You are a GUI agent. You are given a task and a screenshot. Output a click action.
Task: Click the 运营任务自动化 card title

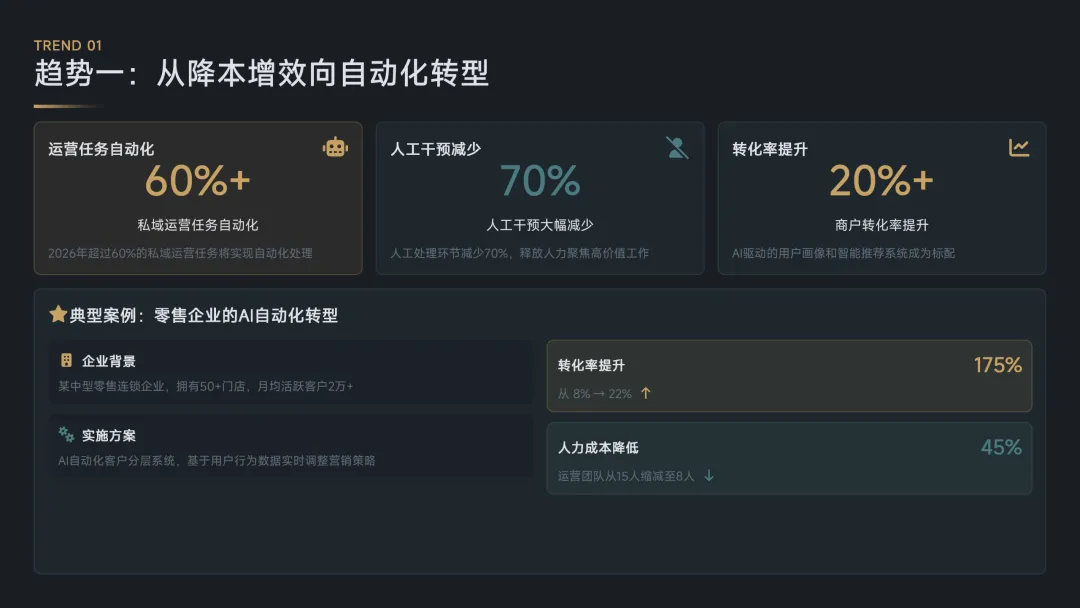101,149
